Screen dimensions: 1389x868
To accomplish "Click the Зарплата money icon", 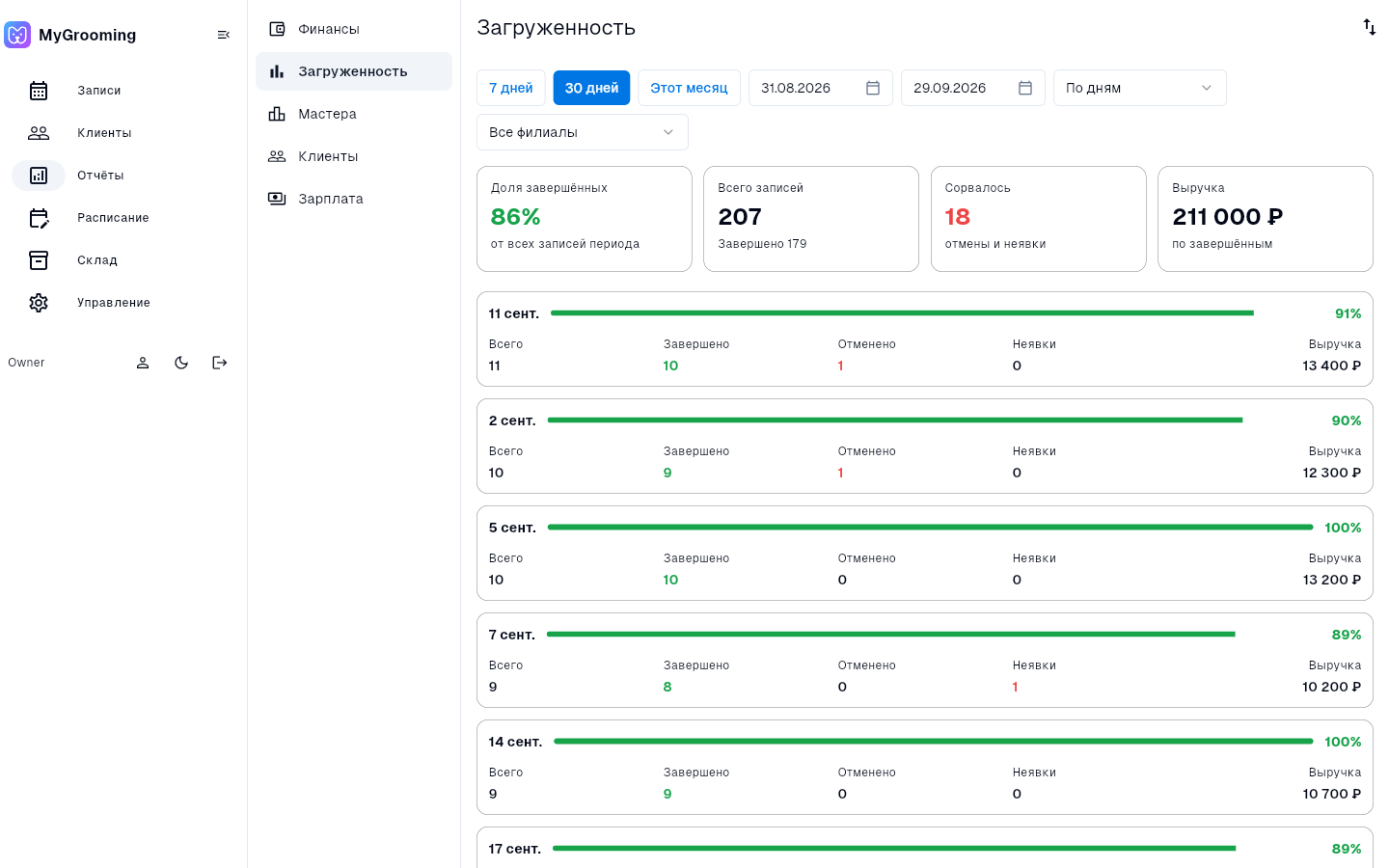I will tap(277, 199).
